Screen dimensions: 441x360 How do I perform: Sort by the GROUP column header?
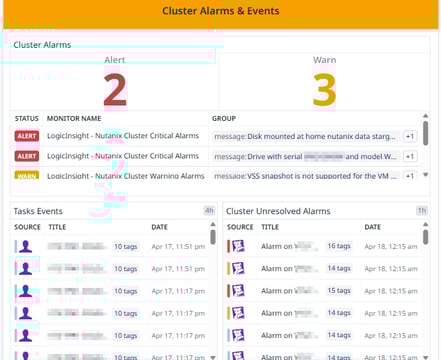[x=224, y=118]
